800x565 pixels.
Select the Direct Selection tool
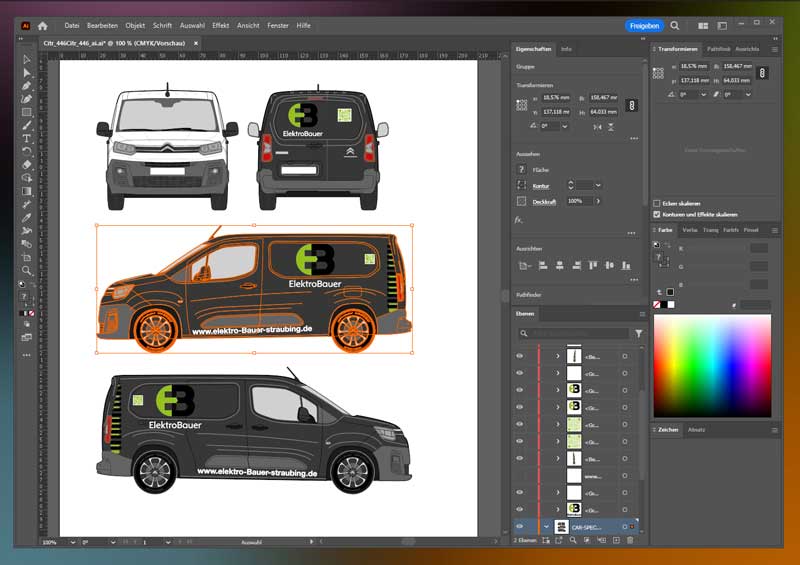(x=27, y=73)
